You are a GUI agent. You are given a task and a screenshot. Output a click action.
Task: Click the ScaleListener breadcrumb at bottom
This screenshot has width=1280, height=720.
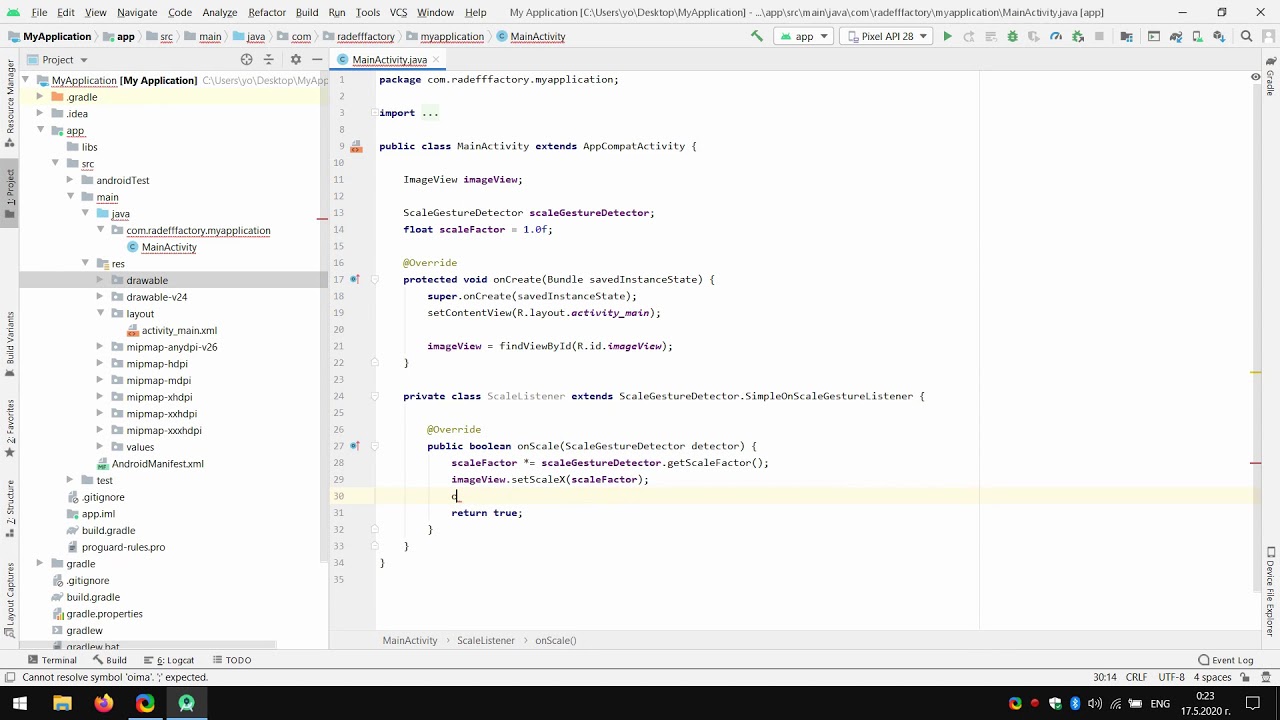click(x=486, y=640)
